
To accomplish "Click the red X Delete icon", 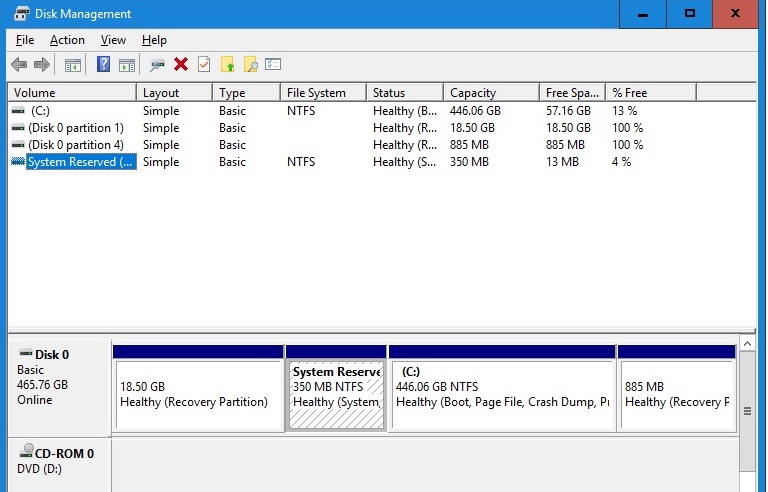I will 181,64.
